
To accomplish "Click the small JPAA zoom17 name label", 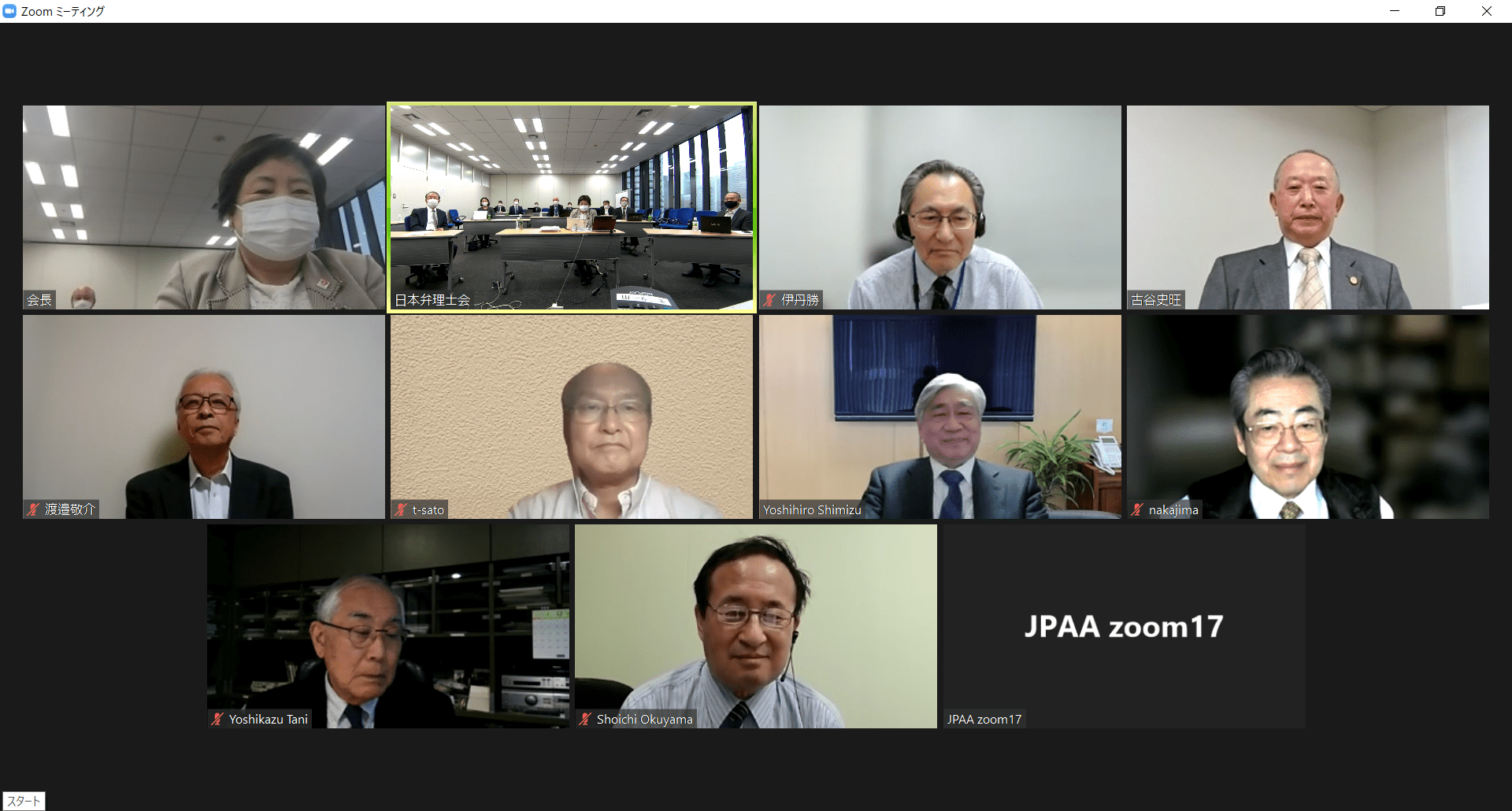I will pos(984,719).
